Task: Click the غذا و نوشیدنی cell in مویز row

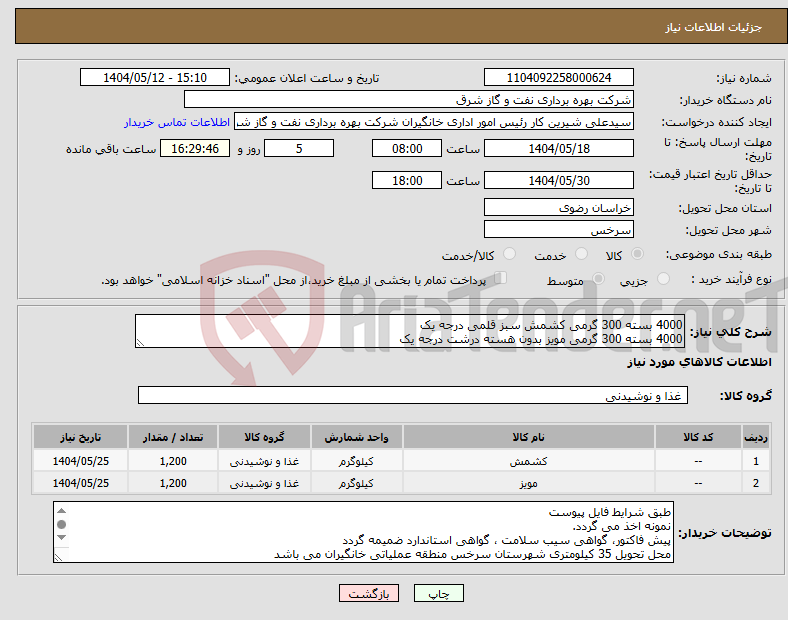Action: point(264,483)
